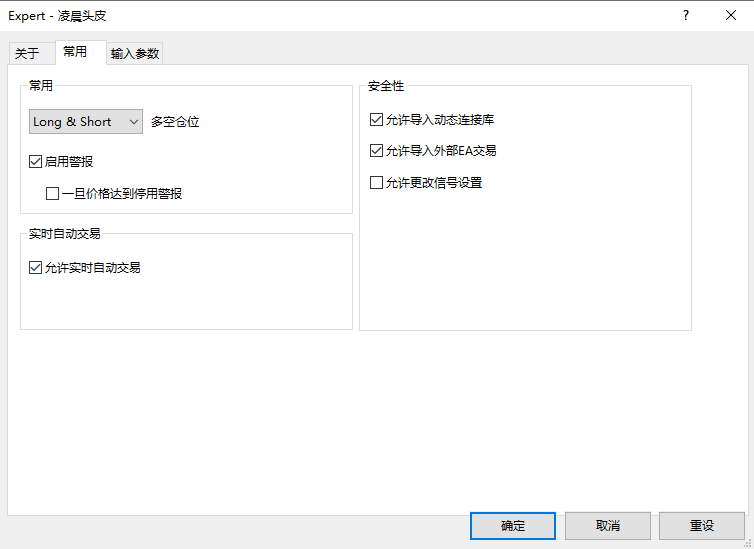Enable 一旦价格达到停用警报 checkbox
754x549 pixels.
click(x=52, y=194)
